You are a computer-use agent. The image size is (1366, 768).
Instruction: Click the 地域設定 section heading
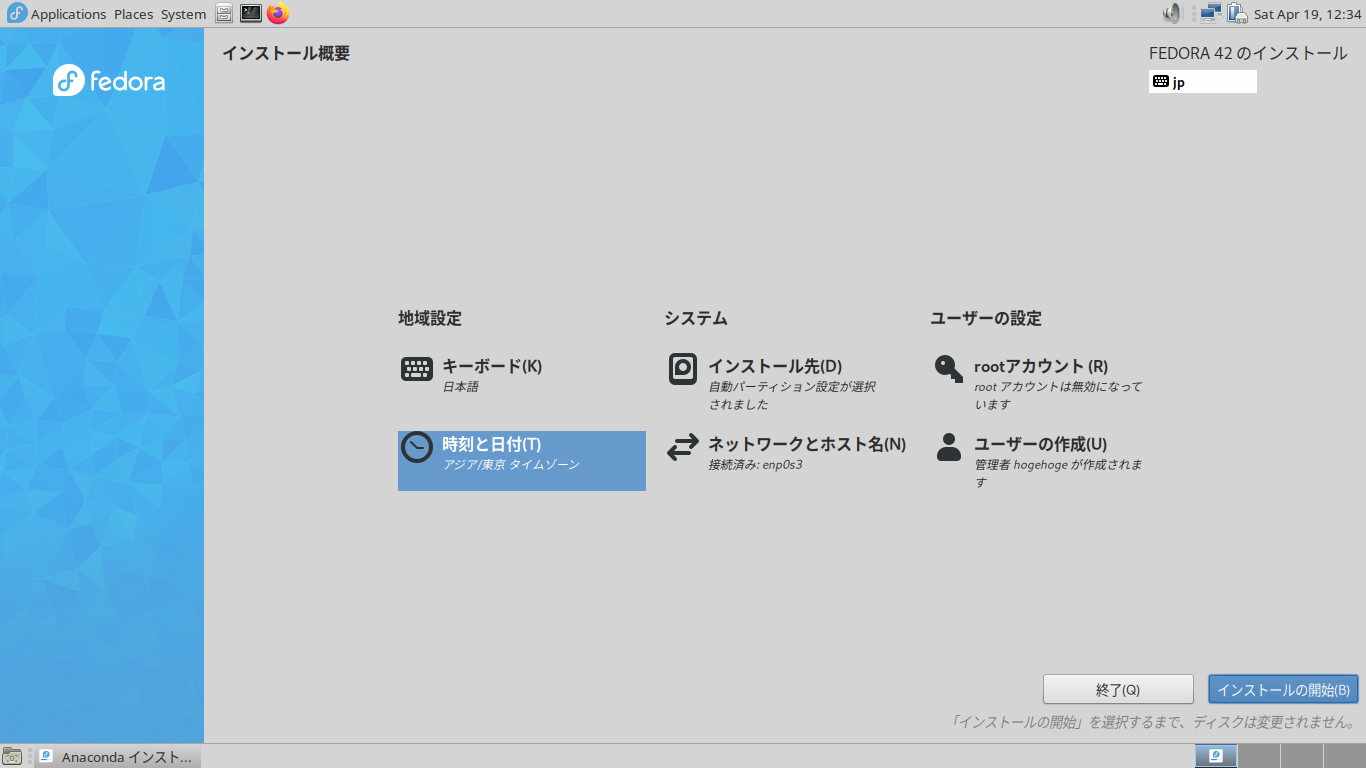[430, 318]
